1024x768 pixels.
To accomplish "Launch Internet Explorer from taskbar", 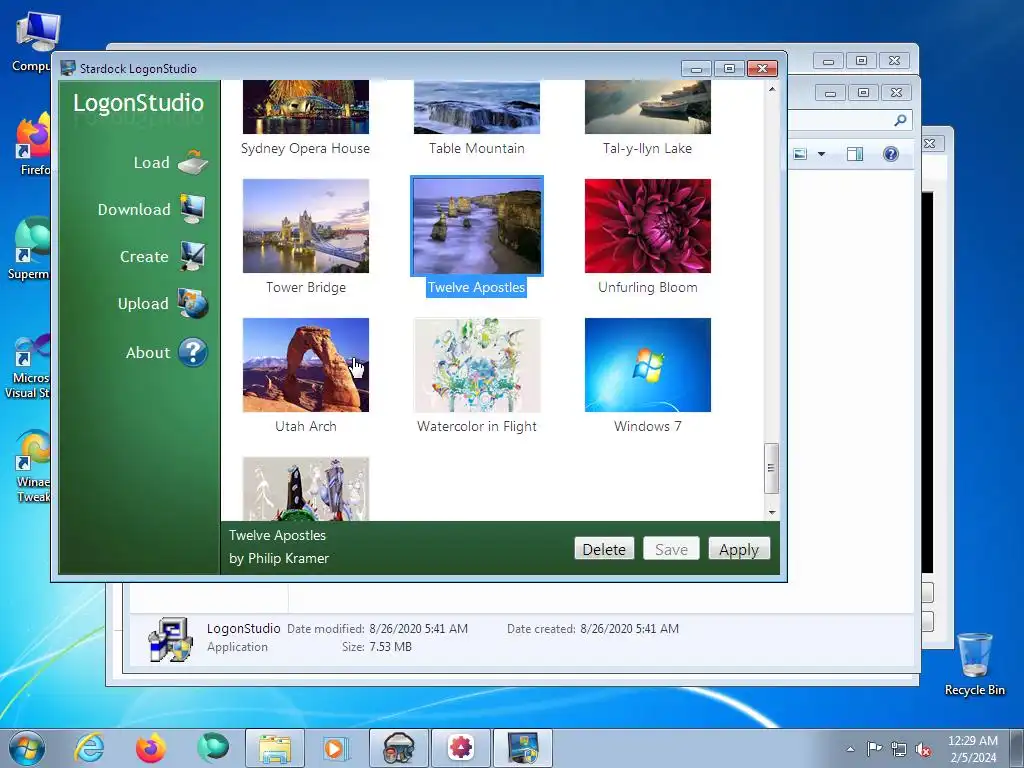I will click(89, 748).
